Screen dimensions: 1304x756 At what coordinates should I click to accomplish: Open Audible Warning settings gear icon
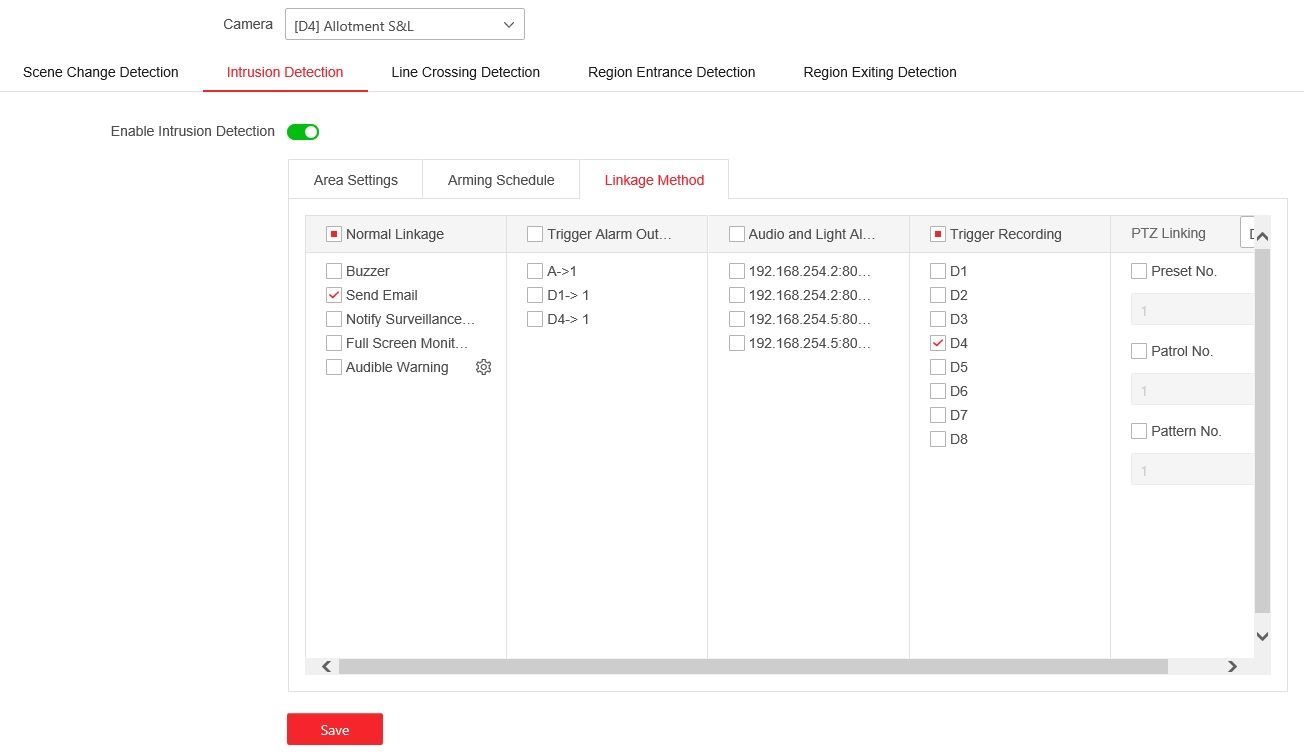click(x=484, y=367)
